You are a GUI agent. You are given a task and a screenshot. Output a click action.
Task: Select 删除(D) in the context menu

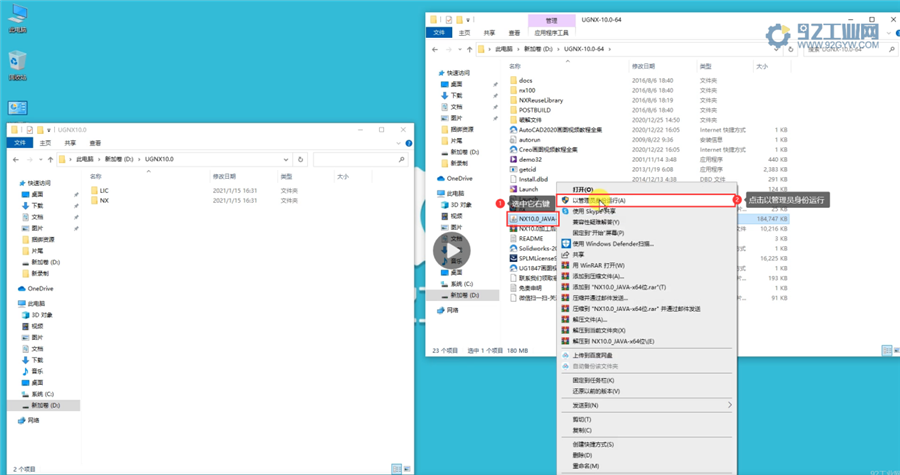tap(581, 455)
